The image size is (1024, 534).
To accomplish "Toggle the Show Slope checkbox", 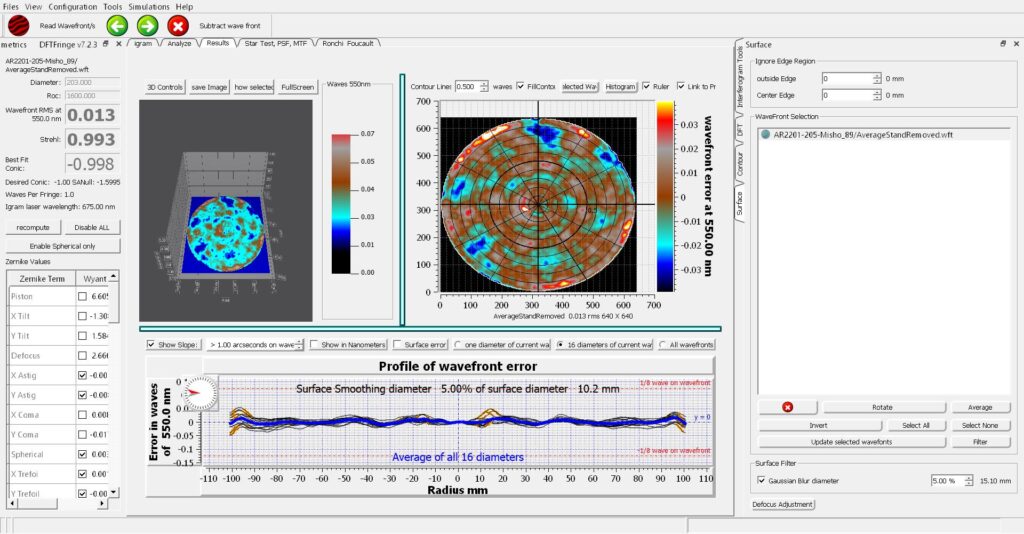I will pos(152,345).
